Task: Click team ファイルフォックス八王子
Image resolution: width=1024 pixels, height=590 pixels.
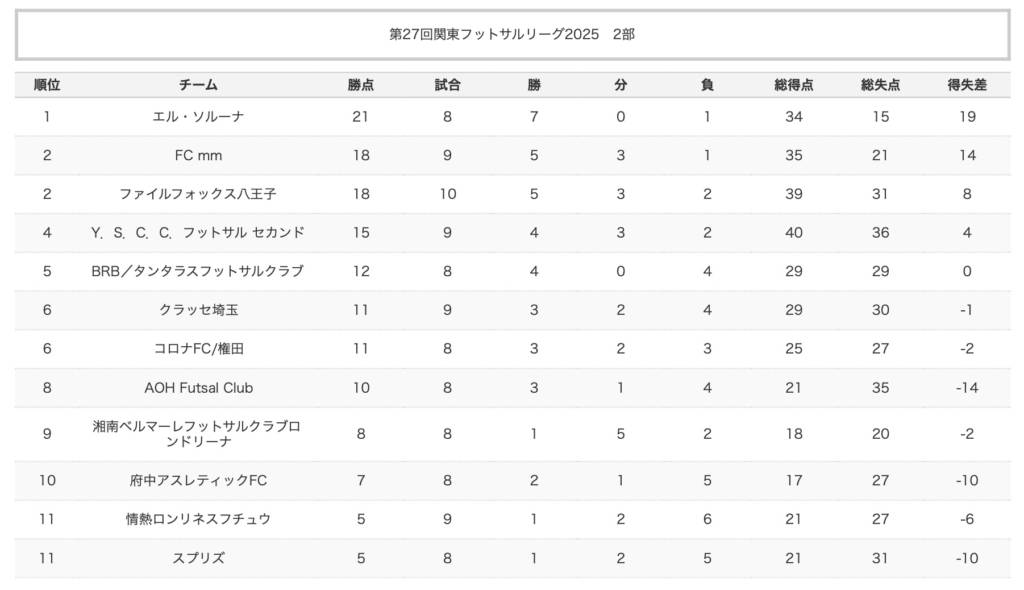Action: click(x=198, y=194)
